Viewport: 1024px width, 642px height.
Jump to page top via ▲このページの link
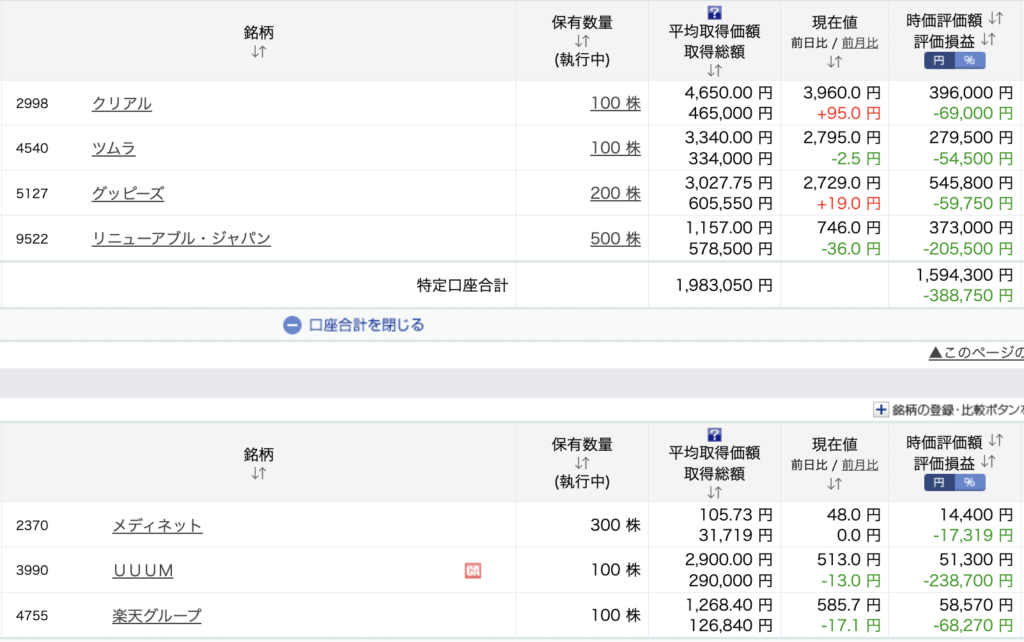click(975, 352)
